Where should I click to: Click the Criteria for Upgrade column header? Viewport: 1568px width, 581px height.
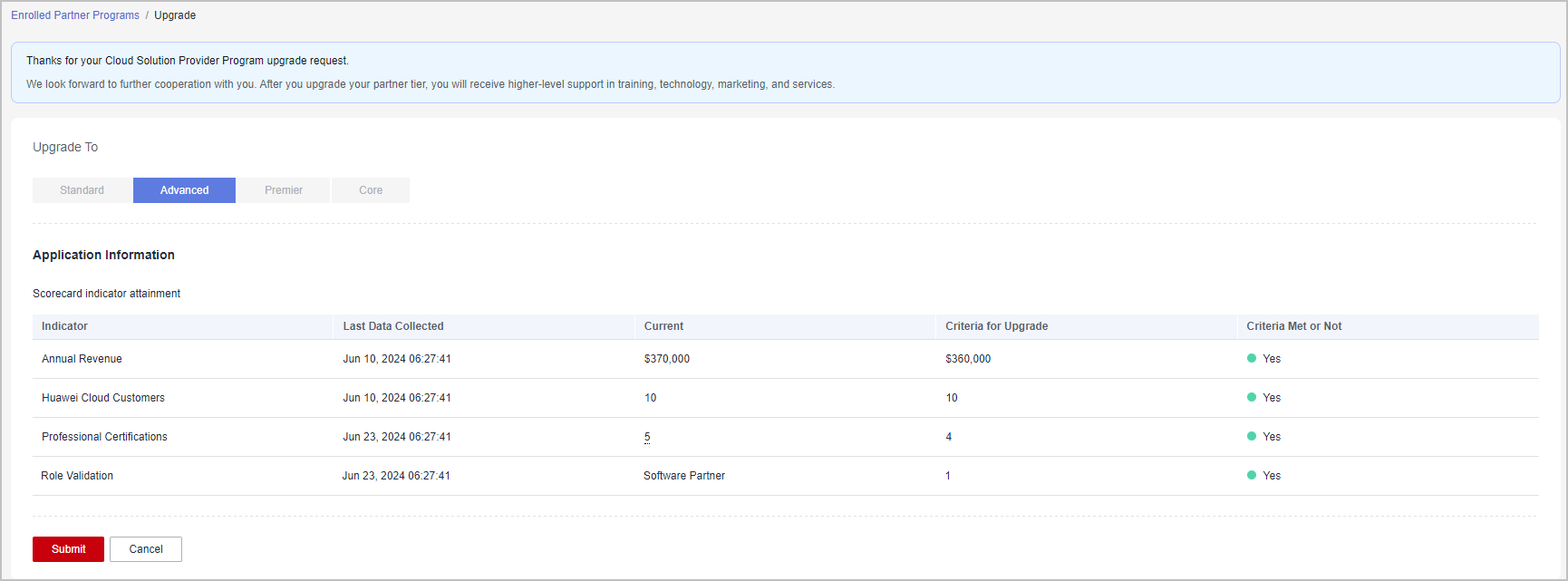pyautogui.click(x=996, y=326)
